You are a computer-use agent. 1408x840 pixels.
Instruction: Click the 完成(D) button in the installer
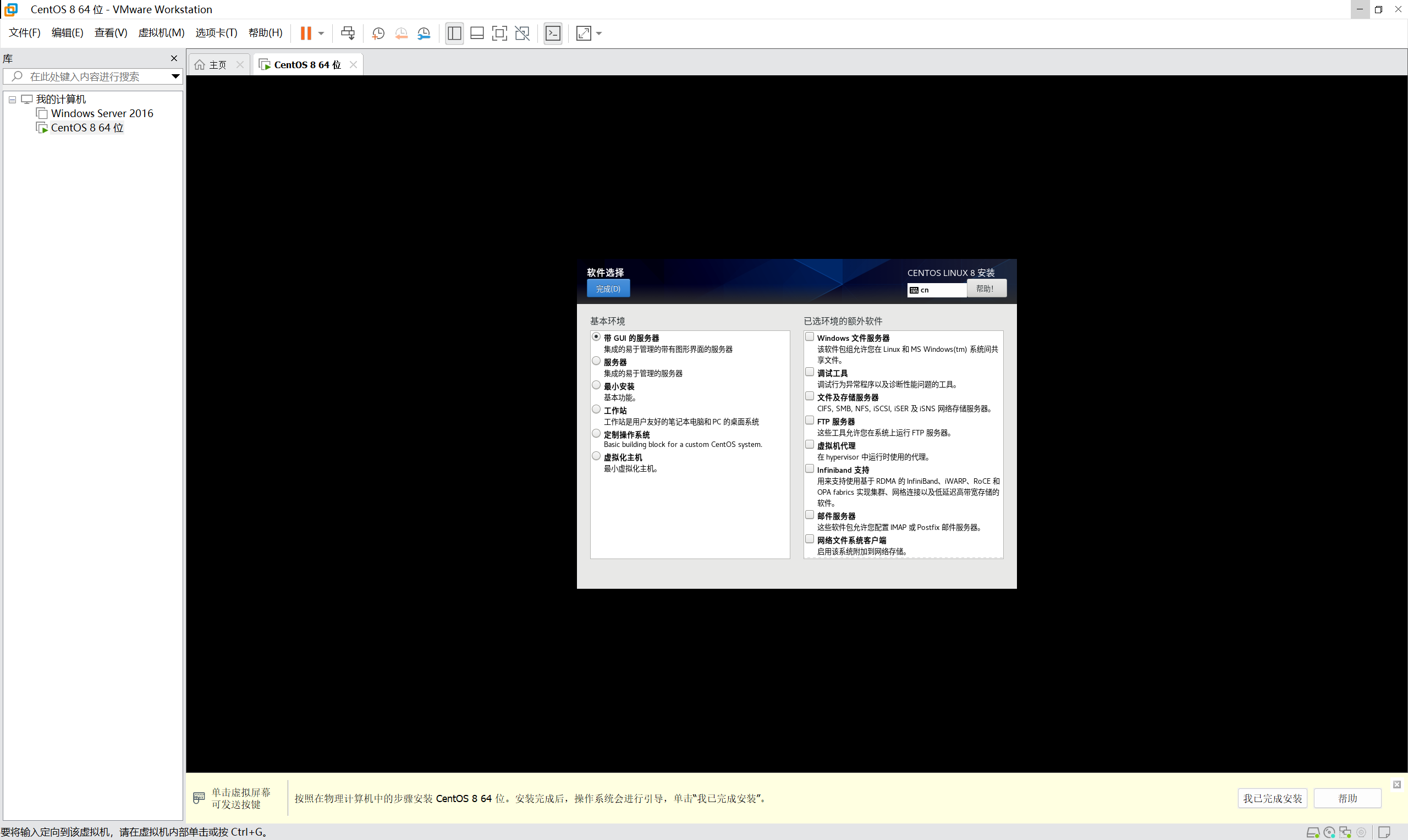tap(607, 288)
